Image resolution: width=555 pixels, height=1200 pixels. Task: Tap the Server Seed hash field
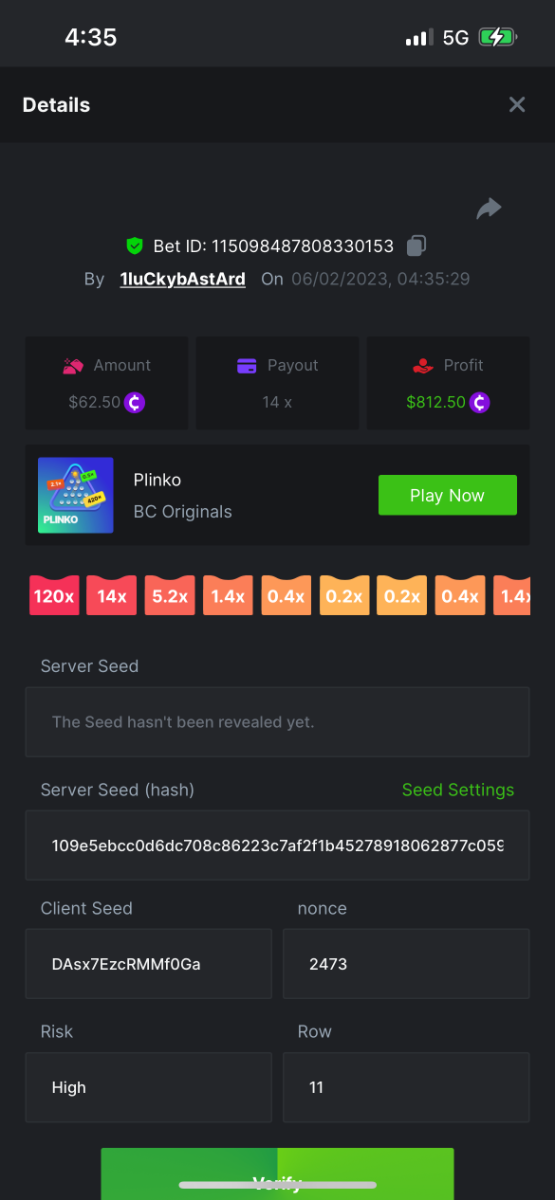coord(277,846)
